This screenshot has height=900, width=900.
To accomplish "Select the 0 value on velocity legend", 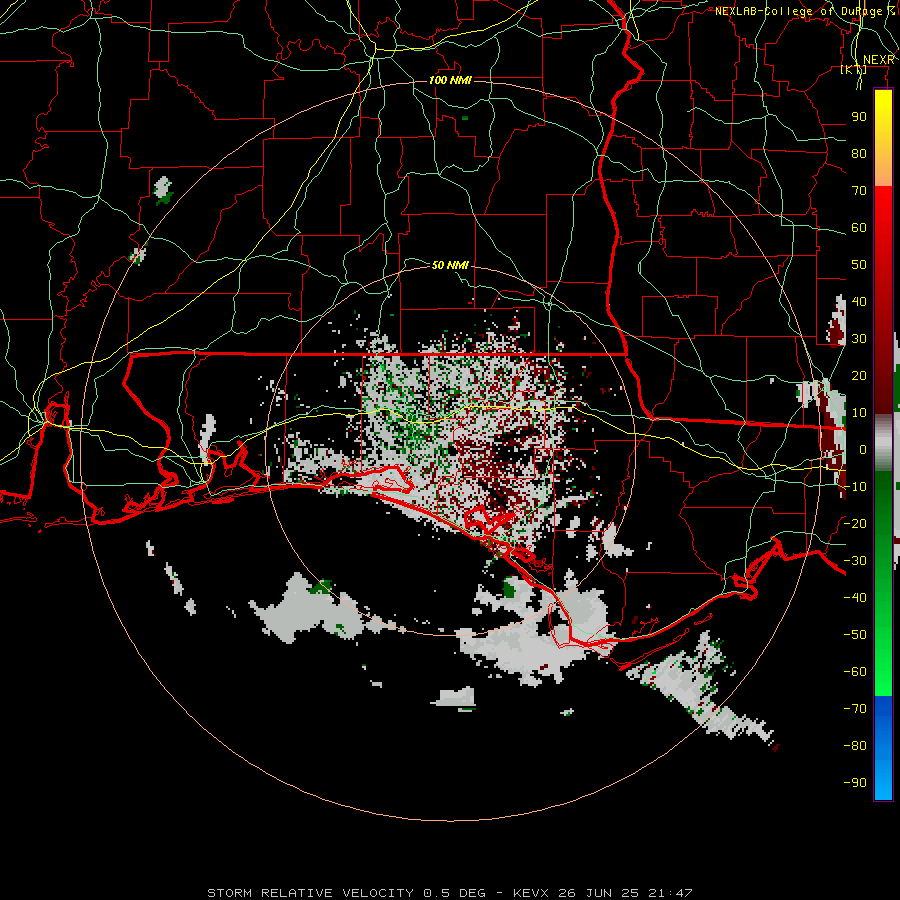I will point(863,449).
